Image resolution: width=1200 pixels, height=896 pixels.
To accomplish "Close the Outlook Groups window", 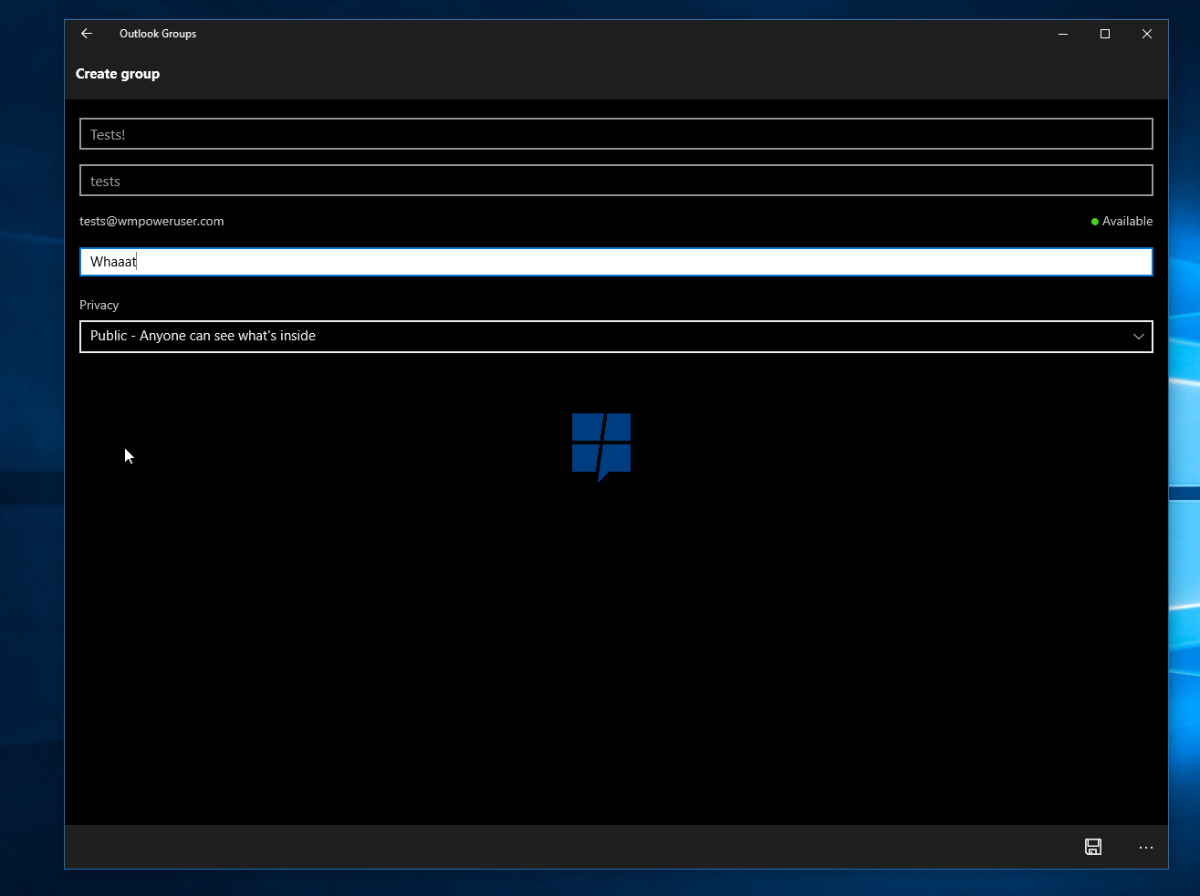I will (1147, 34).
